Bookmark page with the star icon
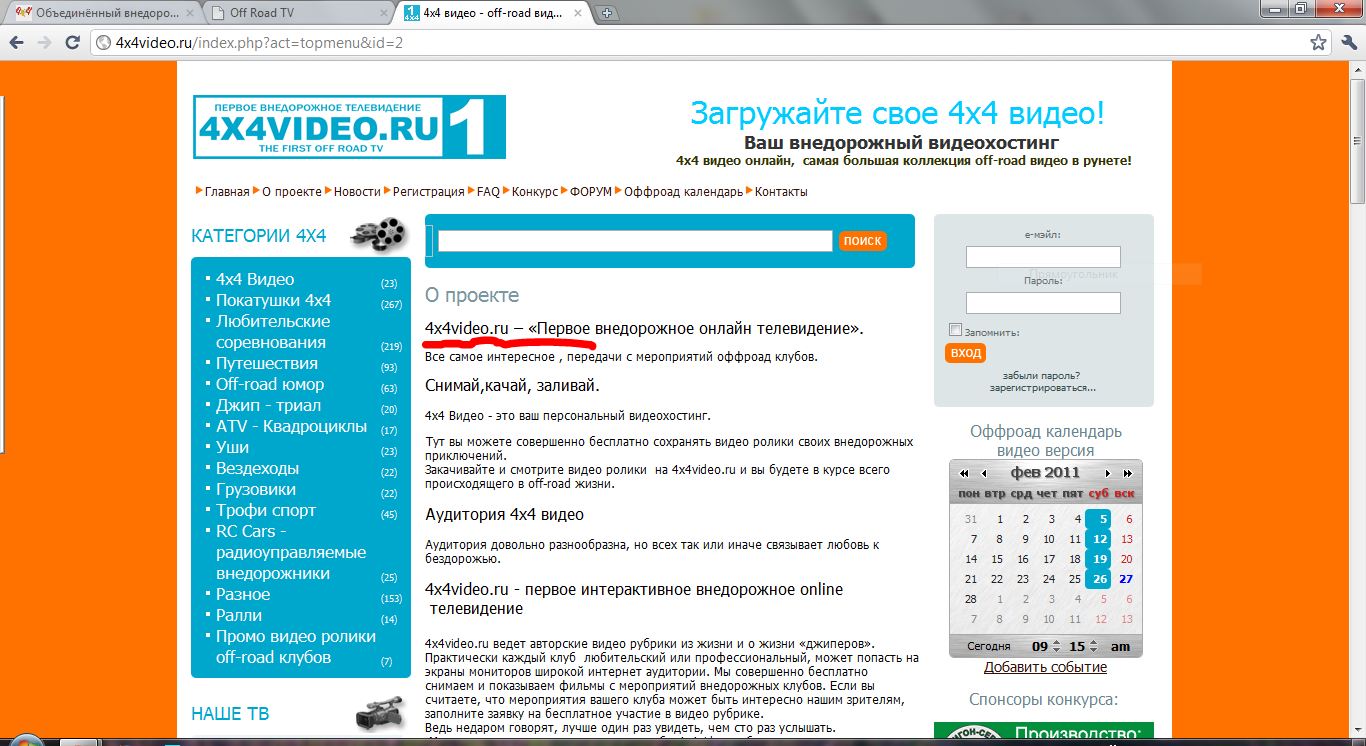1366x746 pixels. point(1319,43)
